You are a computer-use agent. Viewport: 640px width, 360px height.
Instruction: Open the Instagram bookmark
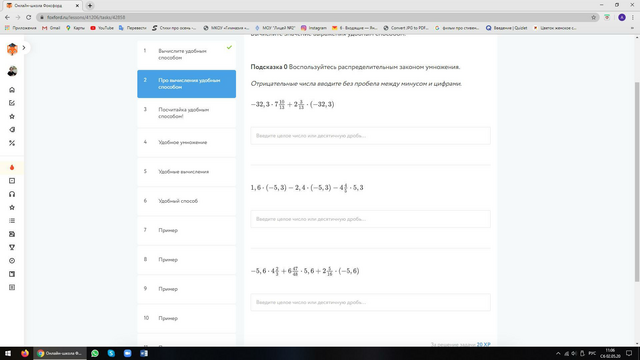pyautogui.click(x=313, y=28)
